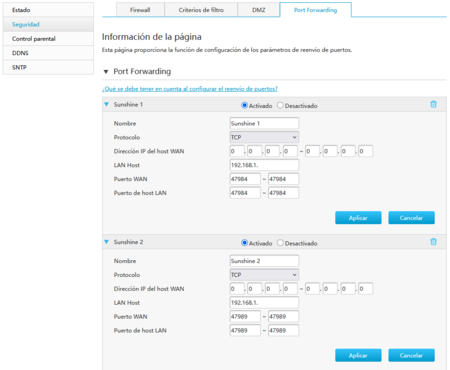Select the Port Forwarding tab
This screenshot has height=370, width=450.
[x=315, y=10]
